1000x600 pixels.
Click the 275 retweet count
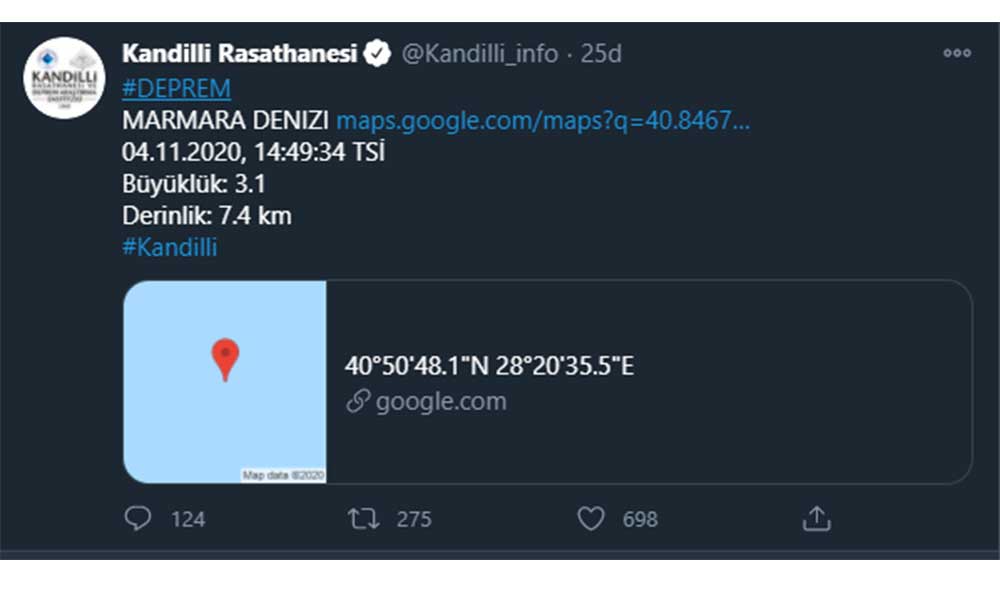point(413,519)
